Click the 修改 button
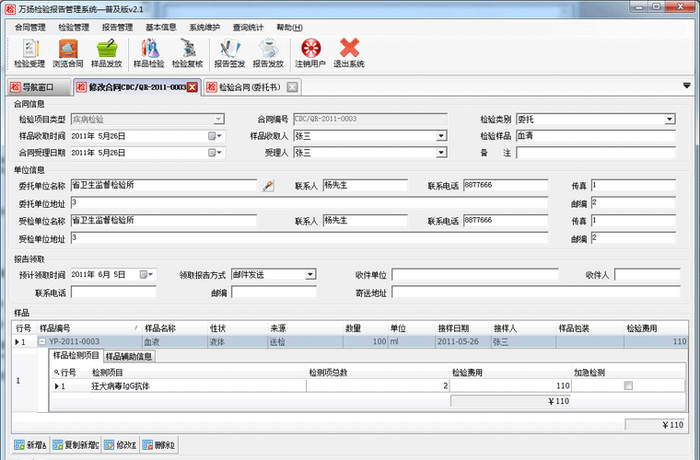The image size is (700, 460). click(121, 445)
